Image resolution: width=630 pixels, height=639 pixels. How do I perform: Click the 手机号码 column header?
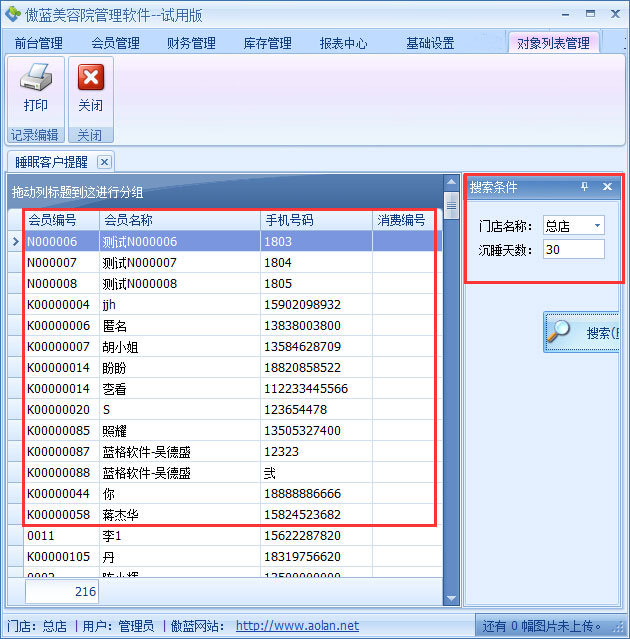[290, 220]
